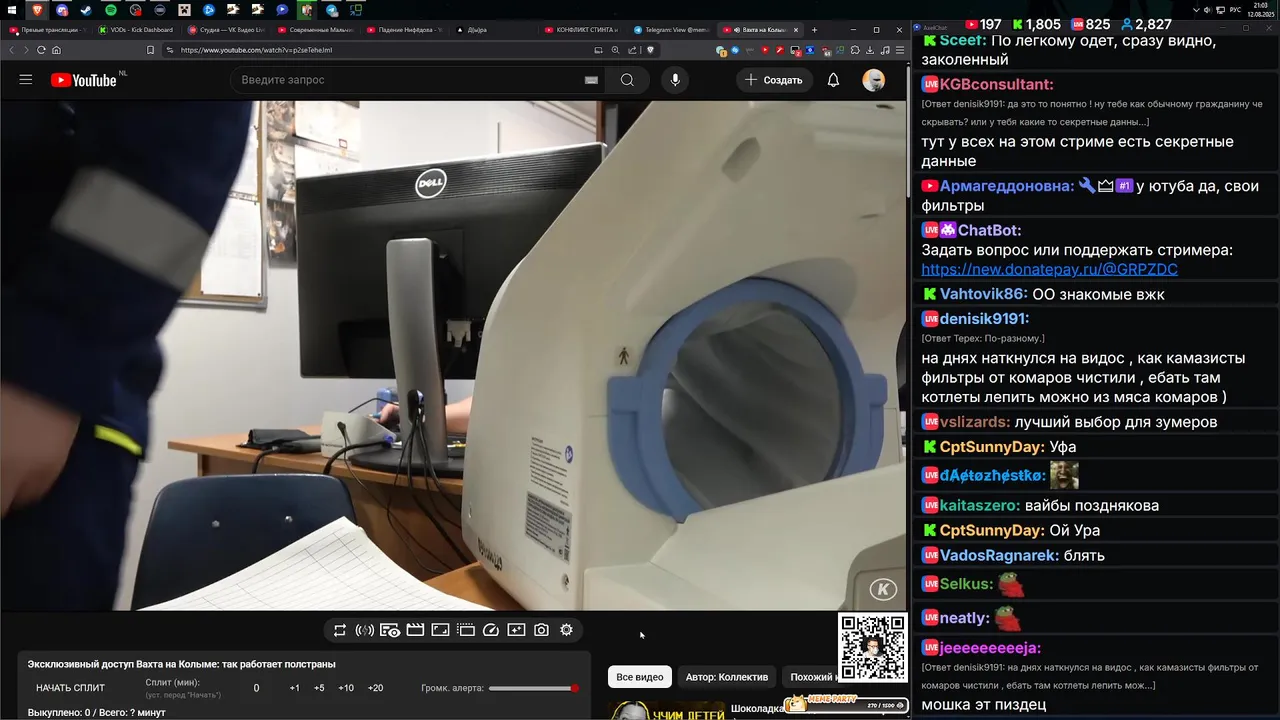This screenshot has width=1280, height=720.
Task: Click the YouTube search magnifier button
Action: [627, 80]
